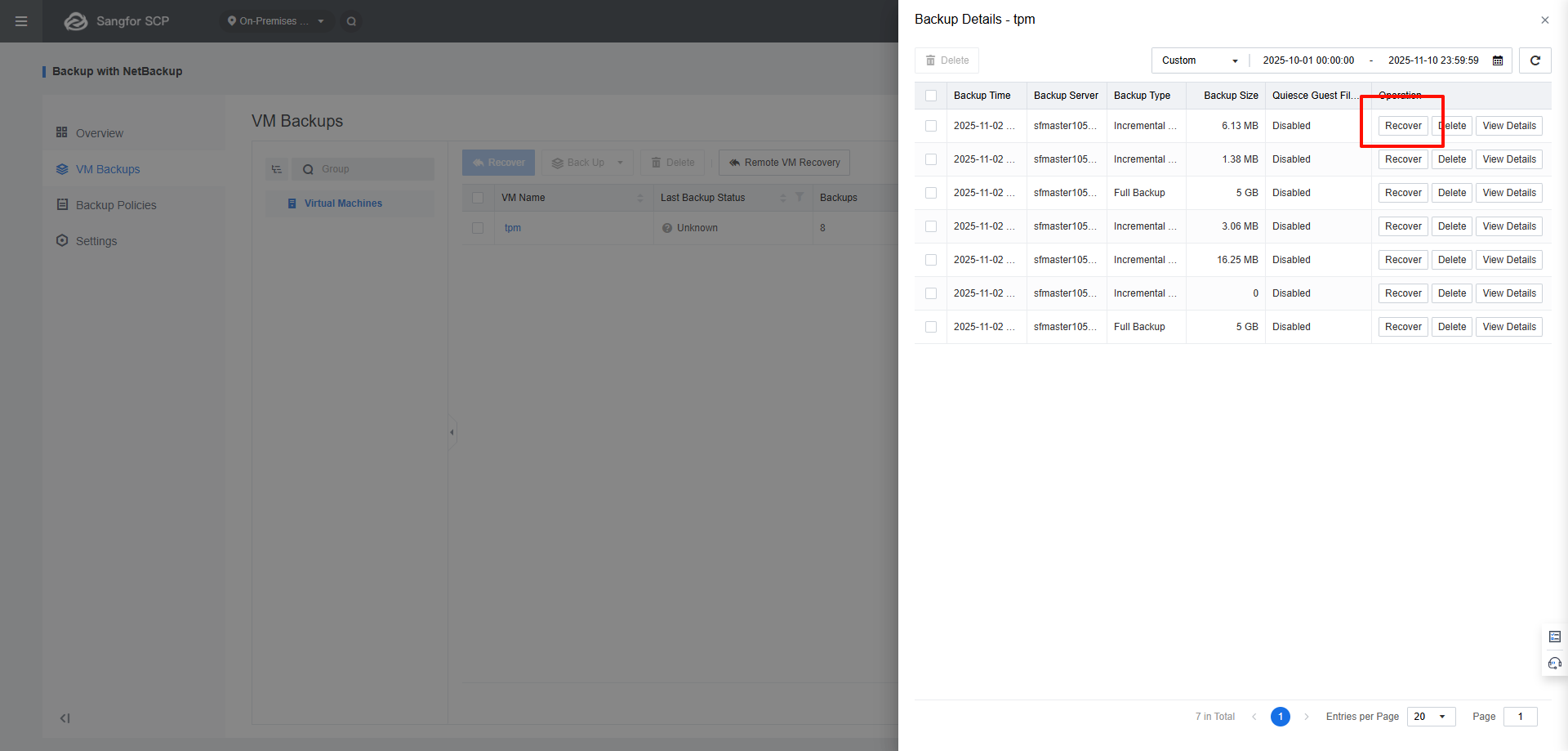1568x751 pixels.
Task: Toggle the VM list header select-all checkbox
Action: tap(478, 198)
